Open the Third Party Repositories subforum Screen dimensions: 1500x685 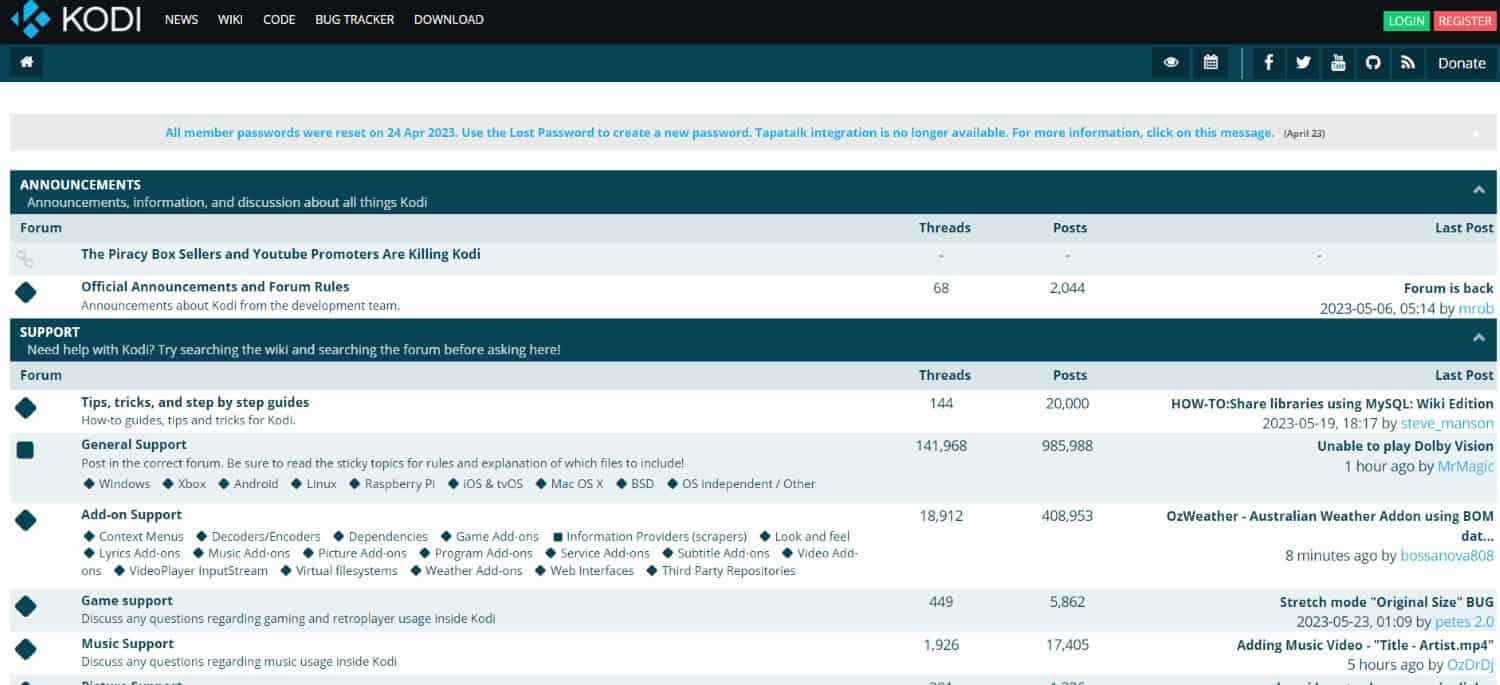729,570
